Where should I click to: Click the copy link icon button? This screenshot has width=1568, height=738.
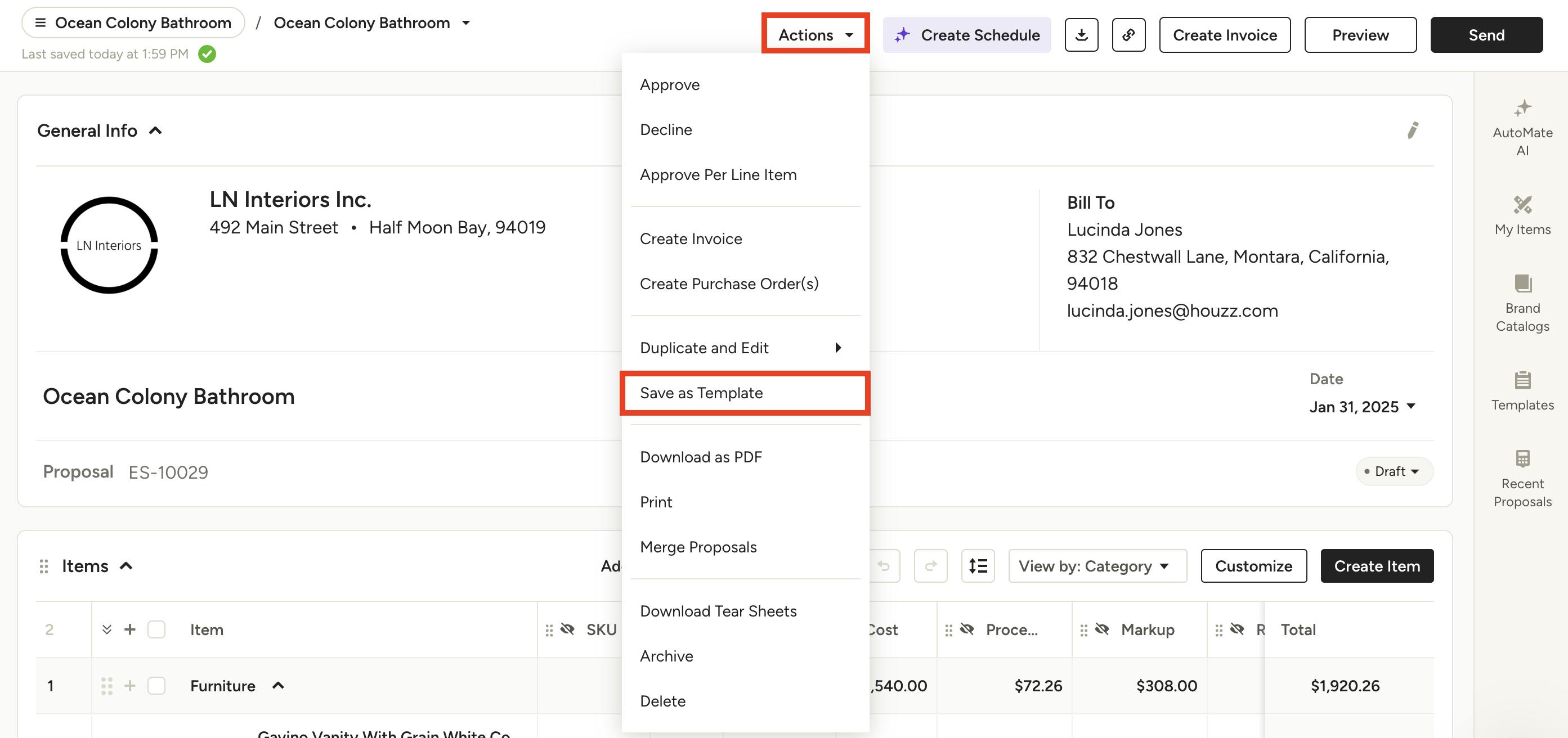(1128, 35)
